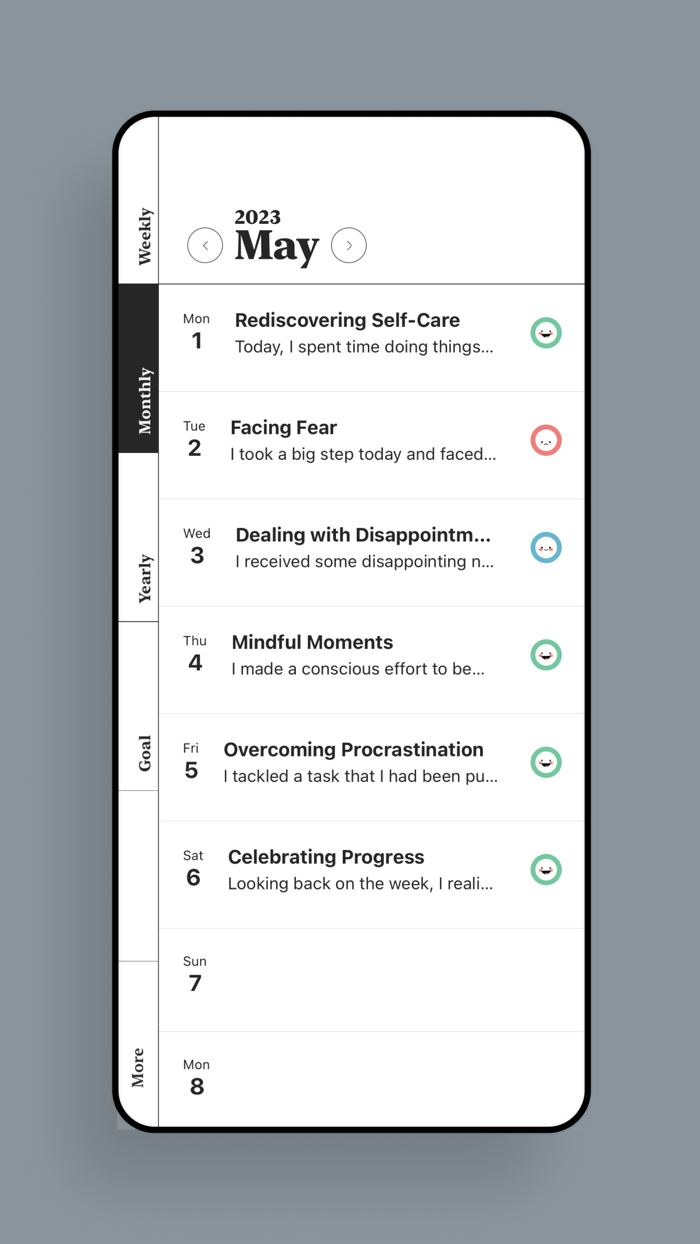Screen dimensions: 700x1244
Task: Click the 2023 year label above May
Action: pos(257,217)
